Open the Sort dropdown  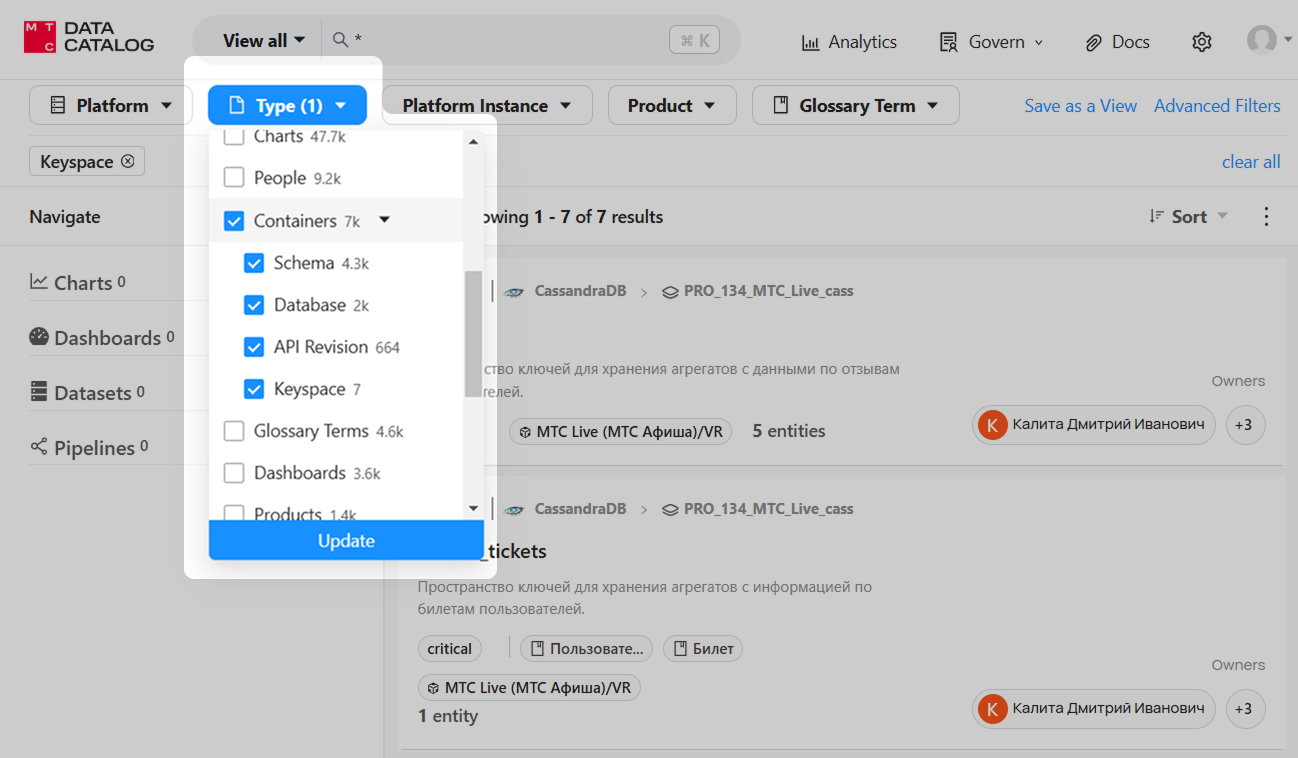pos(1189,216)
